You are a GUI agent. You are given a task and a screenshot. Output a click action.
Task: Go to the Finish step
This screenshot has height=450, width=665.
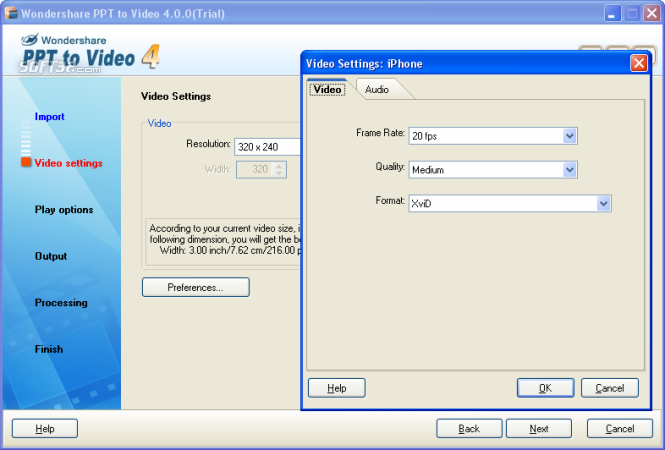pyautogui.click(x=49, y=349)
